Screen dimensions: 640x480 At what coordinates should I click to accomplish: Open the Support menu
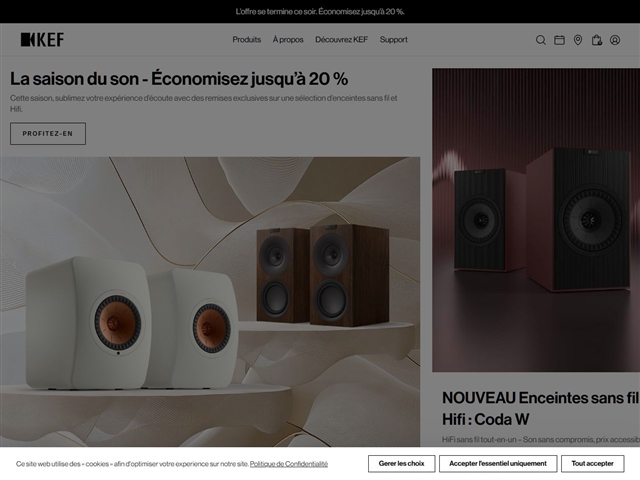(393, 40)
